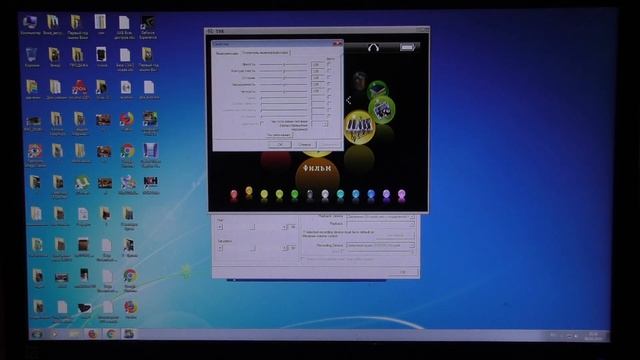Click the Hue slider in the rear window

point(252,227)
